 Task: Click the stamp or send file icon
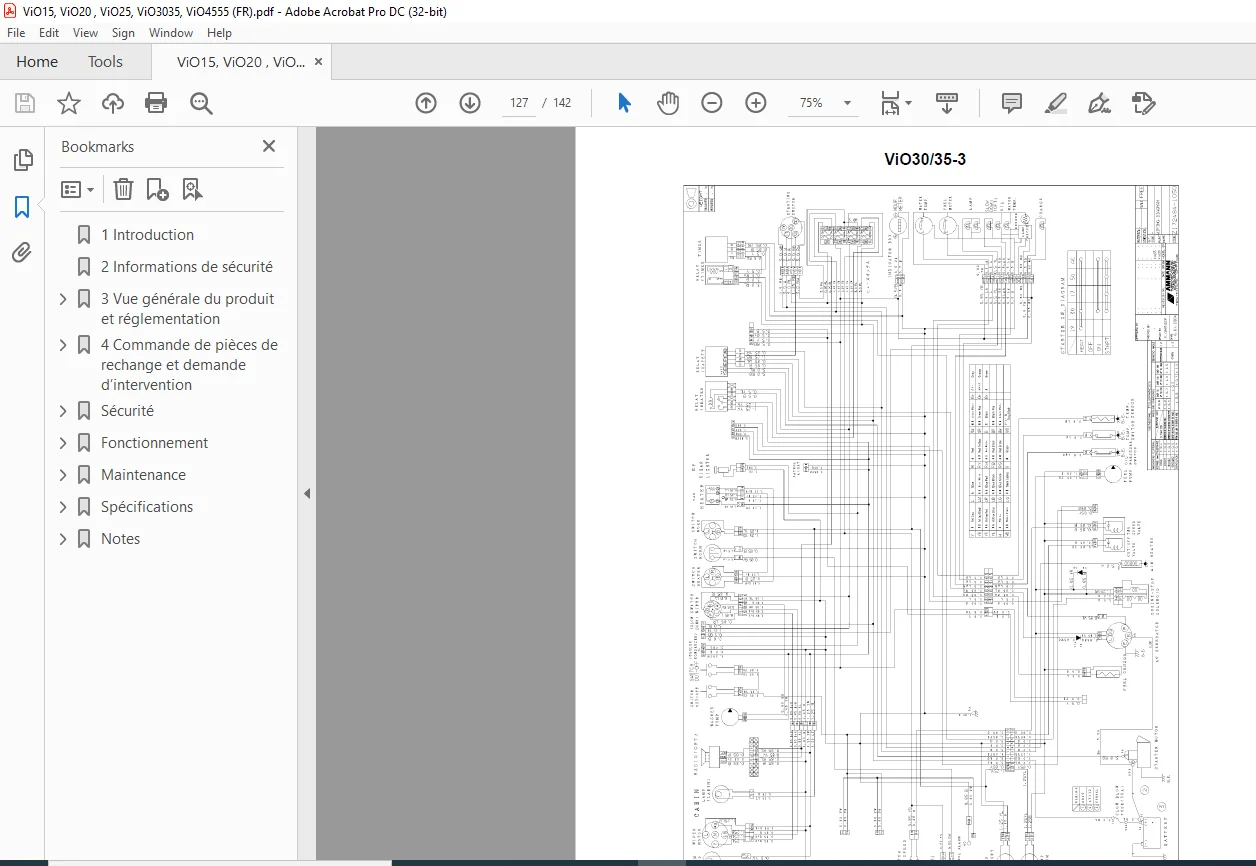1144,103
